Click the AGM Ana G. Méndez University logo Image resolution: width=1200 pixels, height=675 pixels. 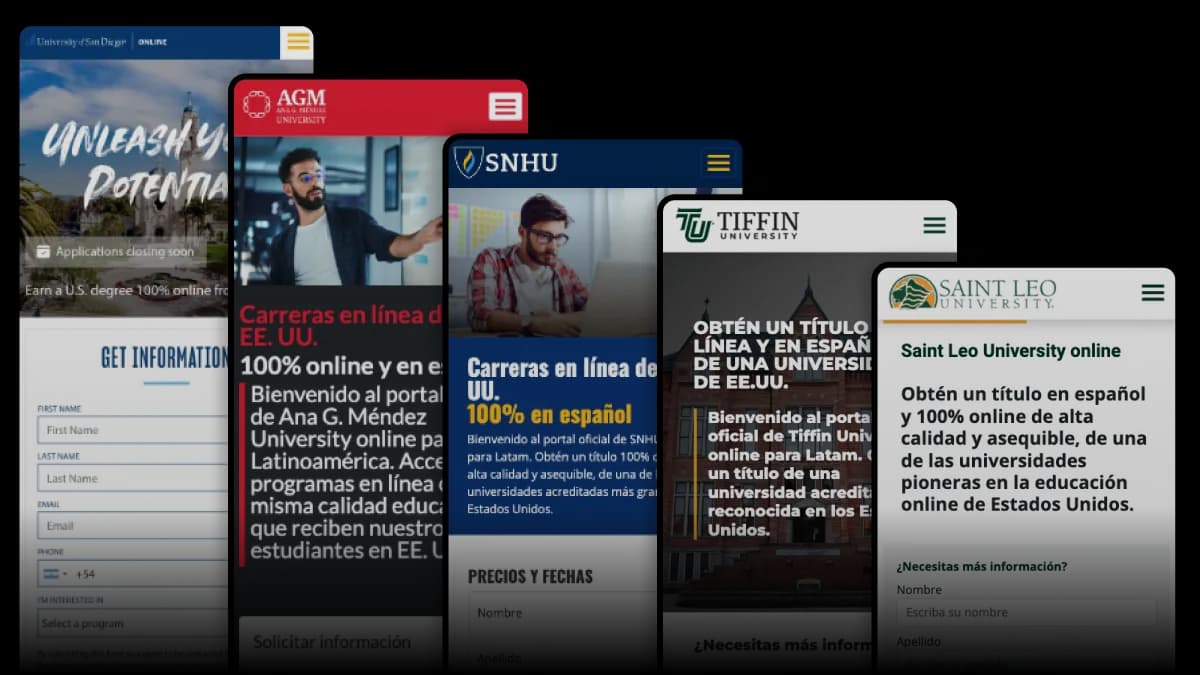[x=285, y=106]
